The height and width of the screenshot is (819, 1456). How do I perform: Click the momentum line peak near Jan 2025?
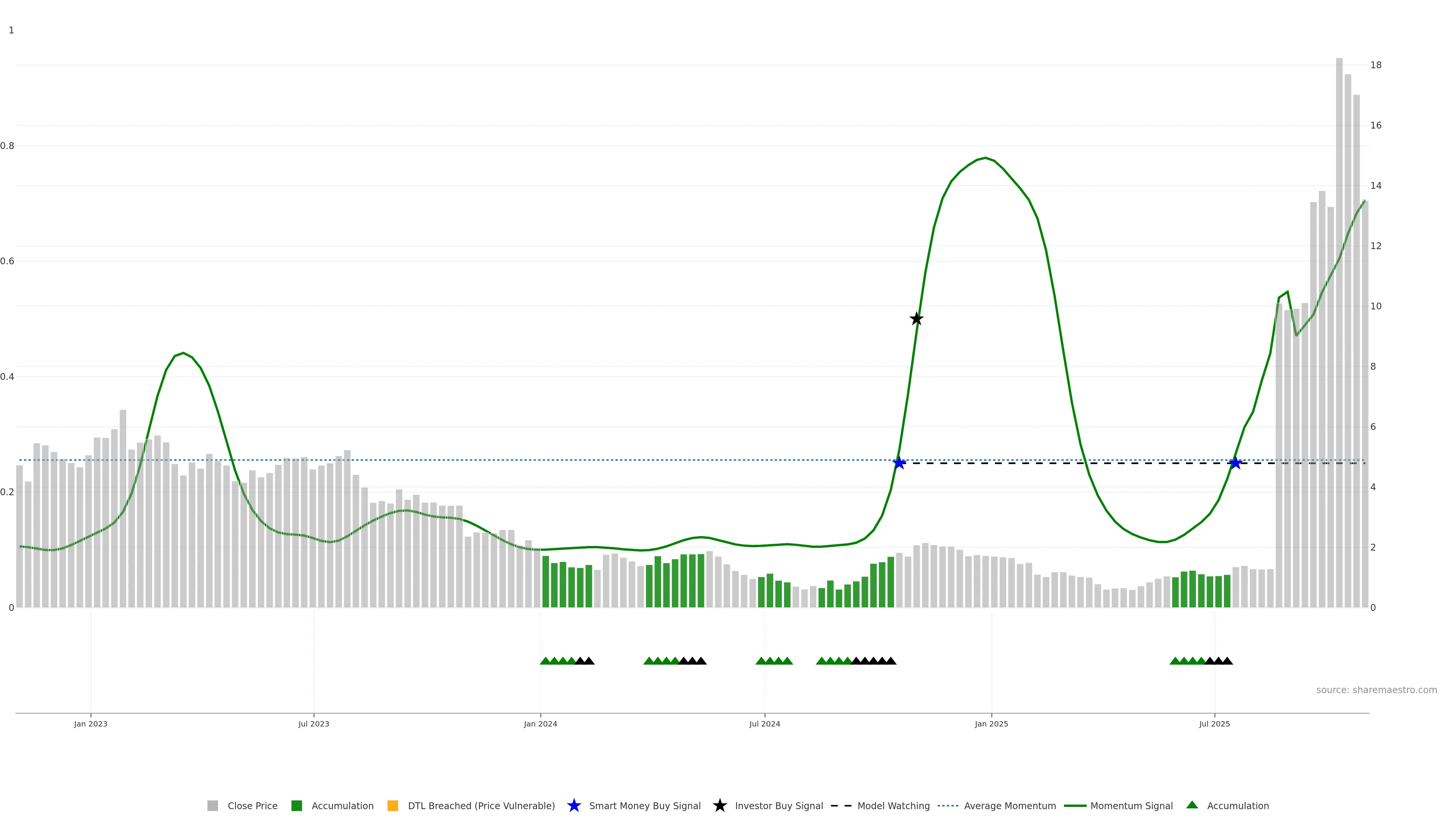985,158
